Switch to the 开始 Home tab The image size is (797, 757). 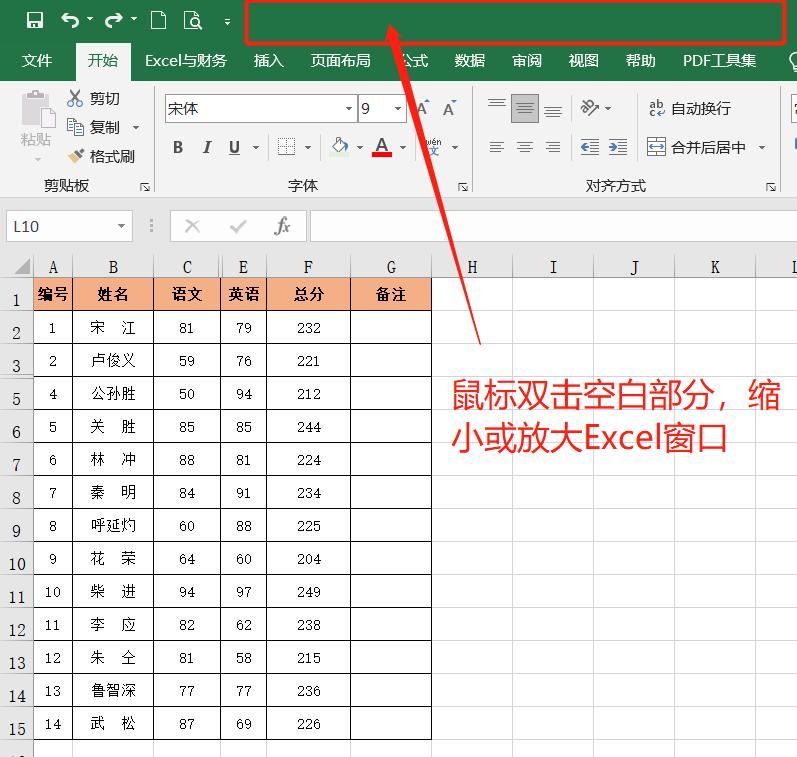103,60
